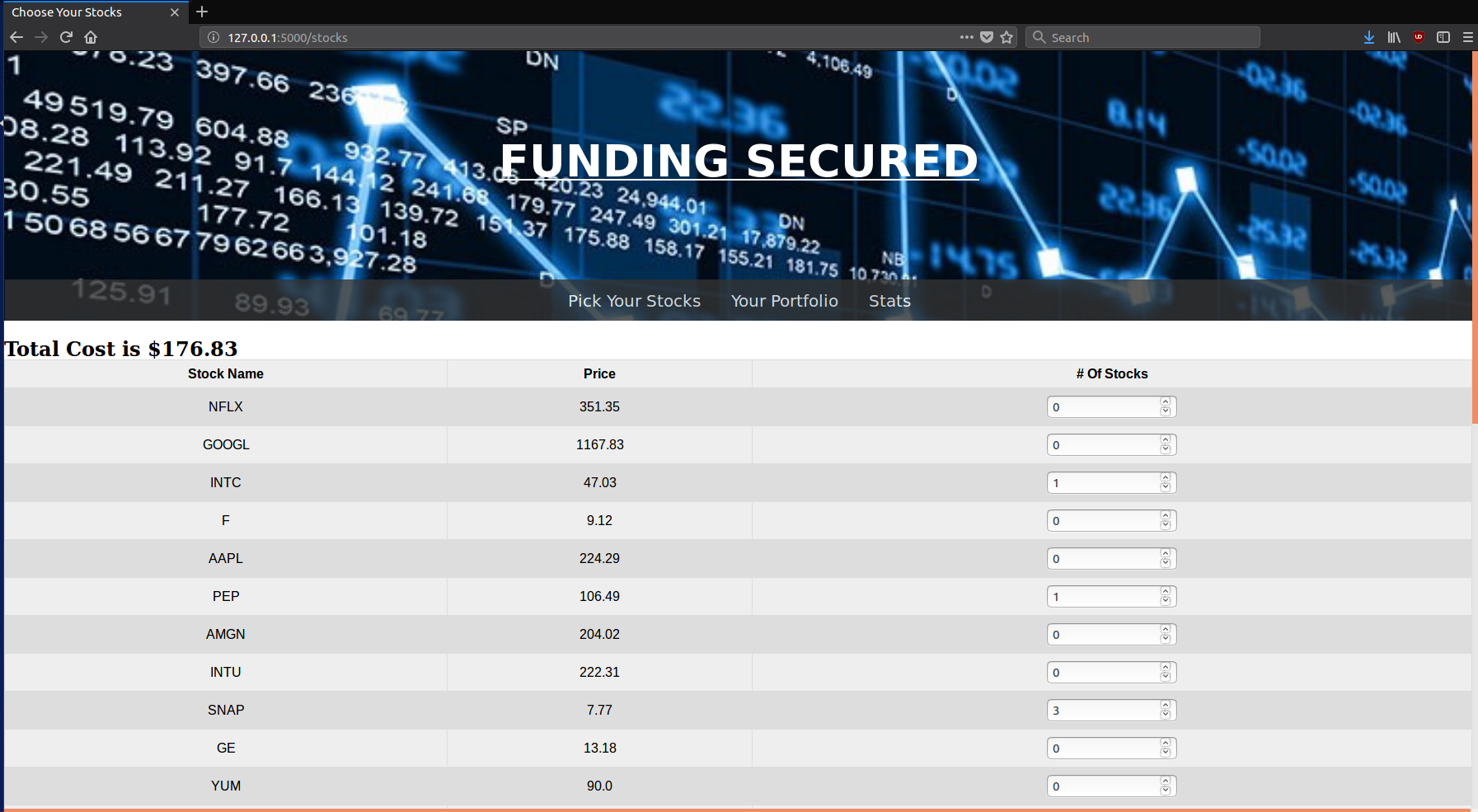Open page actions three-dots menu
The height and width of the screenshot is (812, 1478).
click(967, 37)
